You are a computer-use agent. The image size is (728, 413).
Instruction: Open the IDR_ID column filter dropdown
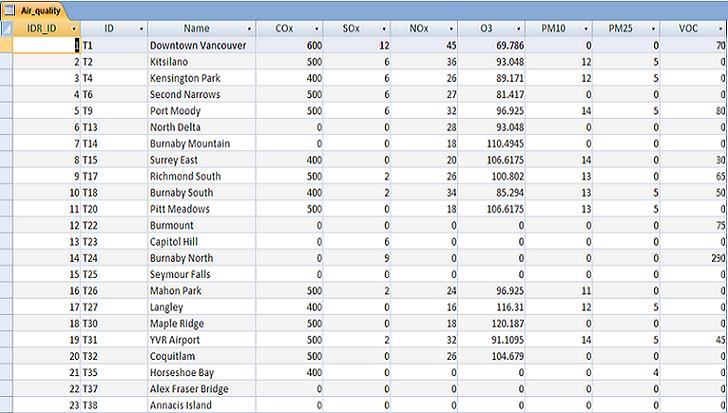click(72, 29)
